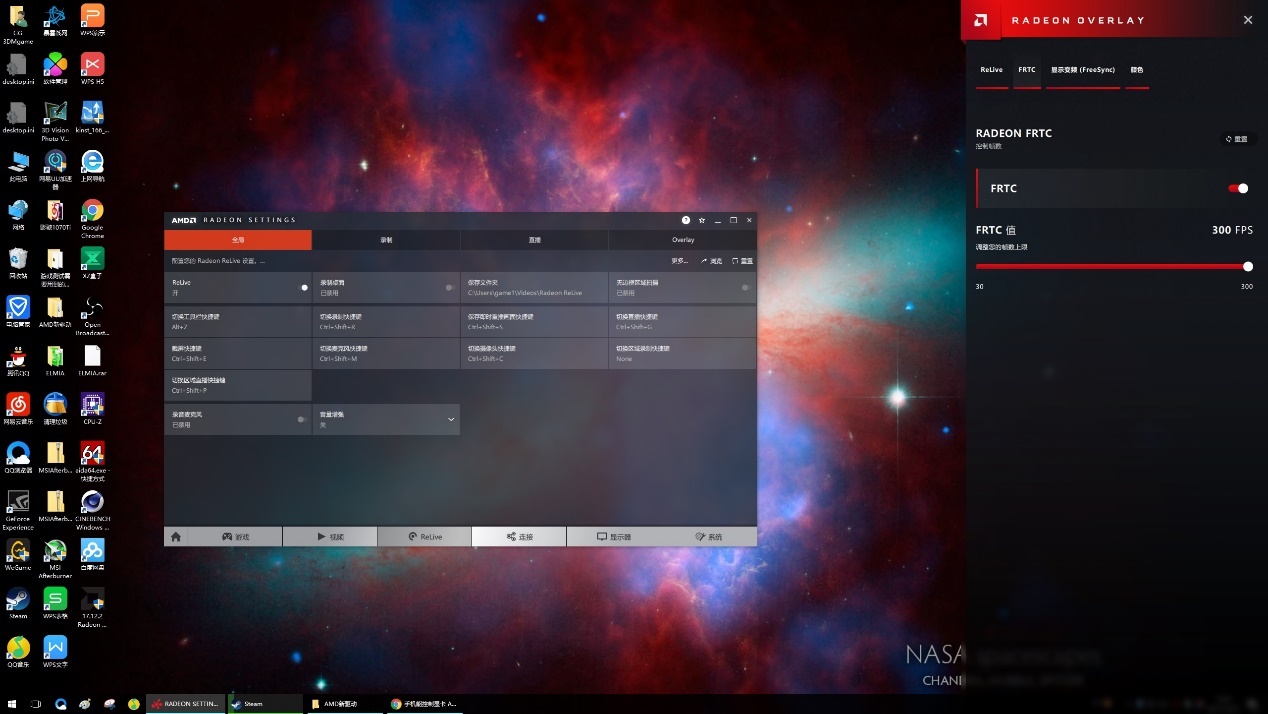Image resolution: width=1268 pixels, height=714 pixels.
Task: Click the Reset button in Radeon Settings
Action: (743, 261)
